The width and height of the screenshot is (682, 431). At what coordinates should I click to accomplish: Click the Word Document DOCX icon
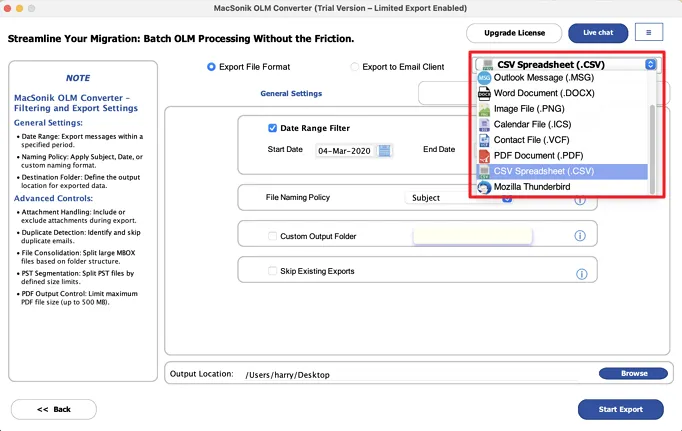point(484,93)
